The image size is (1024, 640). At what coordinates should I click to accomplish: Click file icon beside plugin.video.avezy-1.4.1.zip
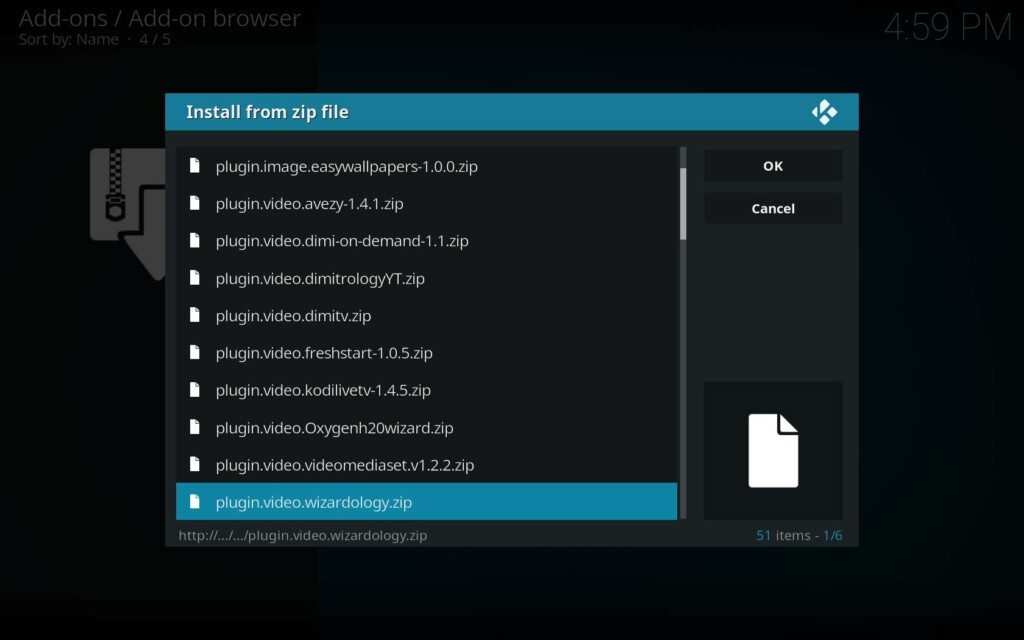(x=195, y=203)
